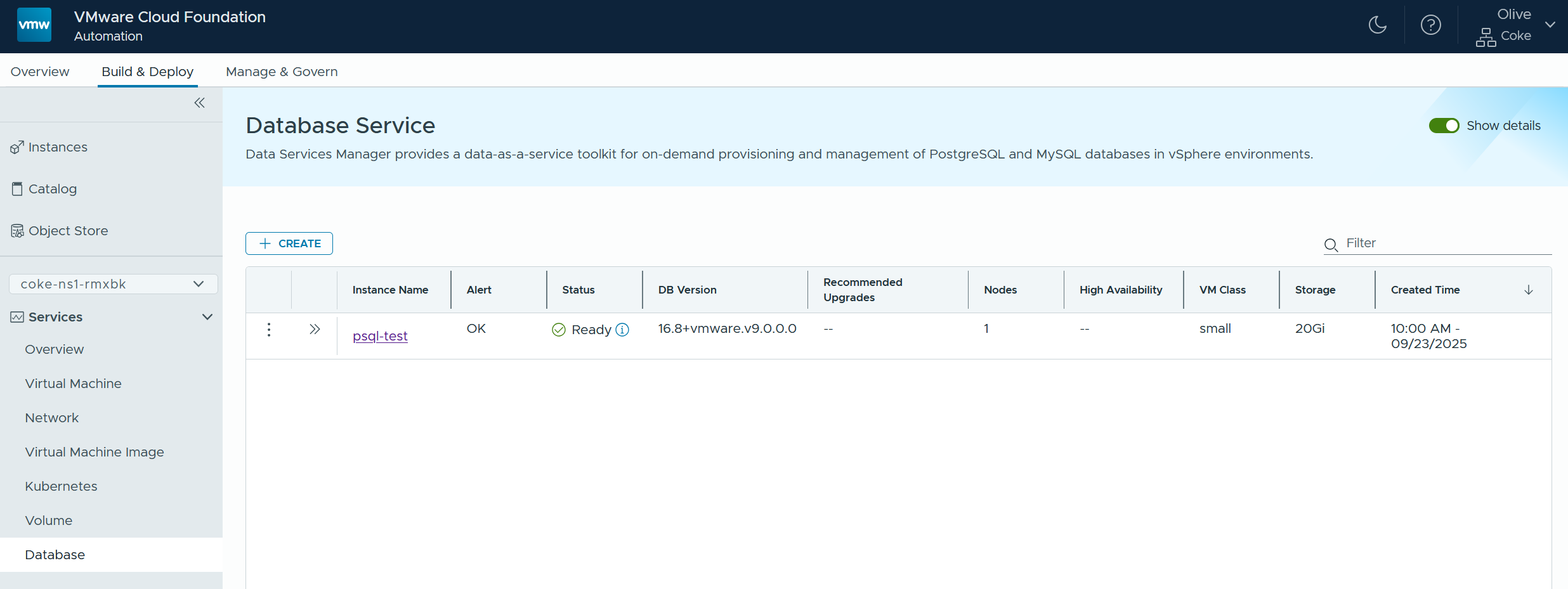
Task: Click the DB Version column header
Action: click(x=687, y=290)
